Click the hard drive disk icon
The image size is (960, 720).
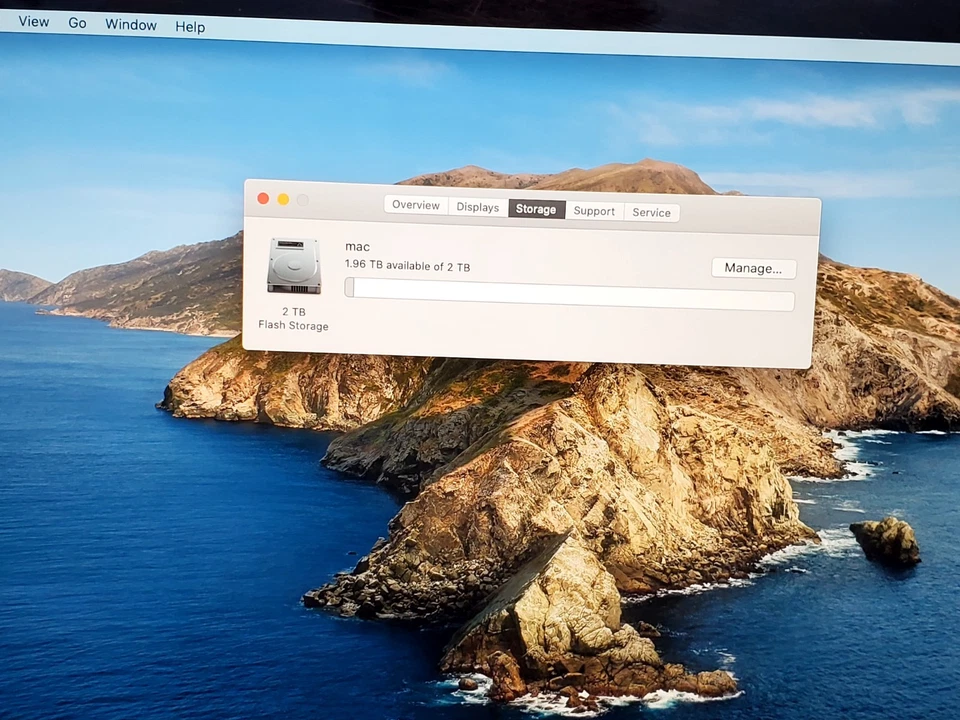coord(294,266)
